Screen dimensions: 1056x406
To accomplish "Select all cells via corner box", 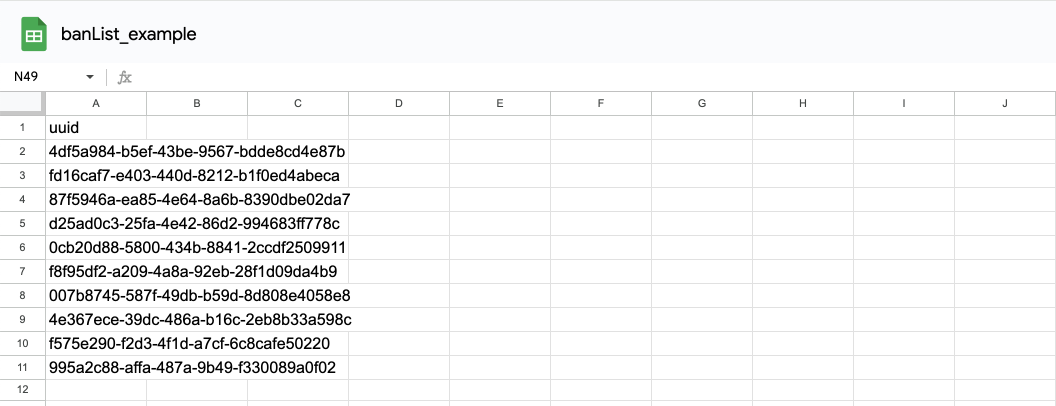I will (x=22, y=103).
